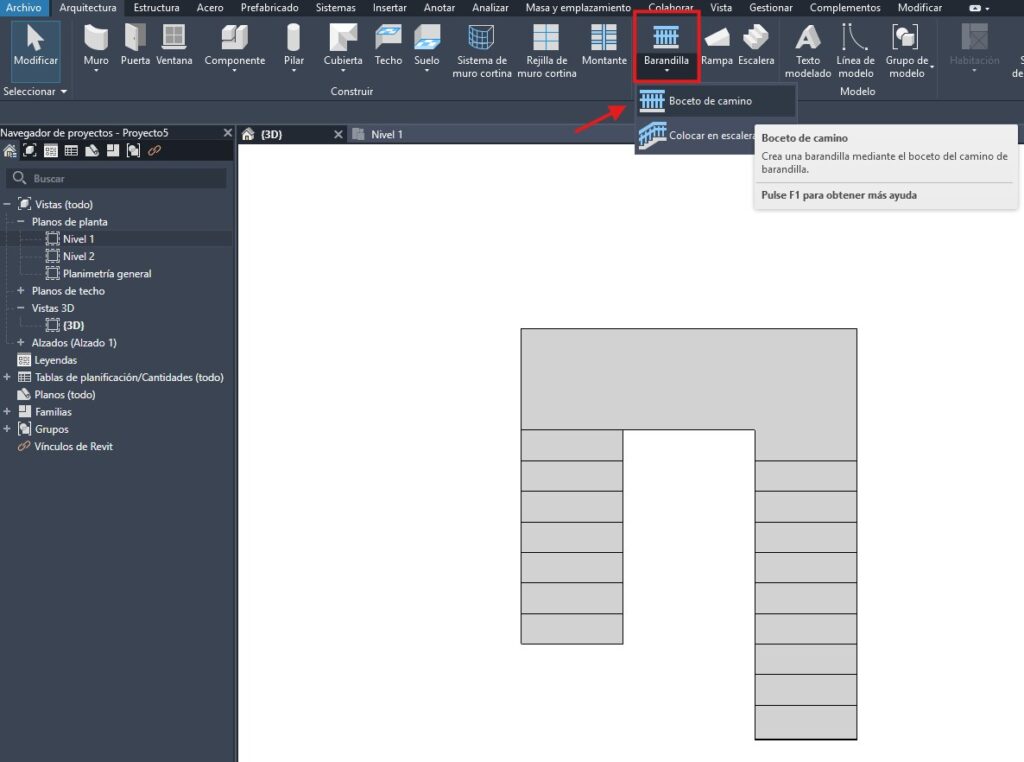Switch to the Nivel 1 view tab
The image size is (1024, 762).
(386, 134)
